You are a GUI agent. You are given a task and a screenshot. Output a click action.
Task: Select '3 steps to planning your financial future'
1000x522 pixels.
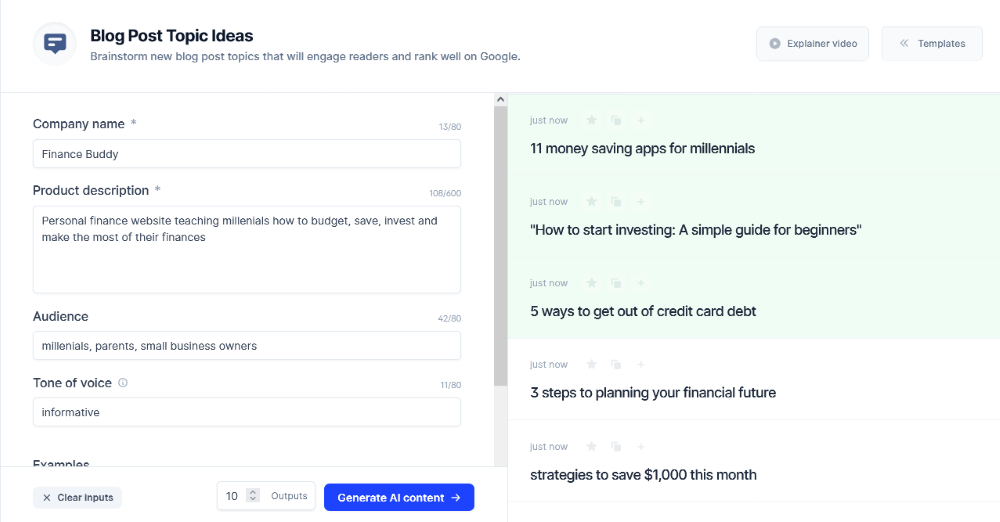click(653, 393)
